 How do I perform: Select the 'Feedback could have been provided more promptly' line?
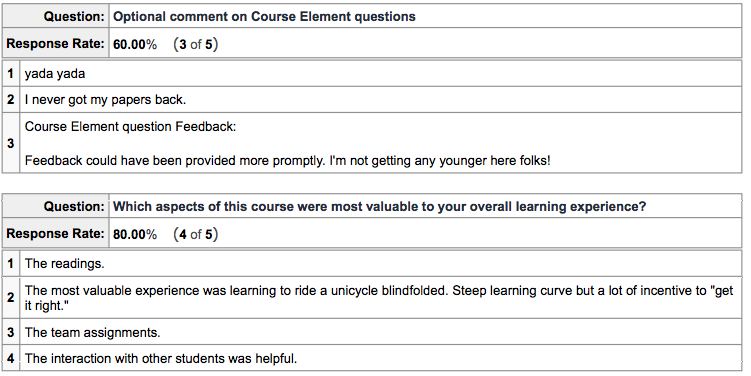coord(287,160)
